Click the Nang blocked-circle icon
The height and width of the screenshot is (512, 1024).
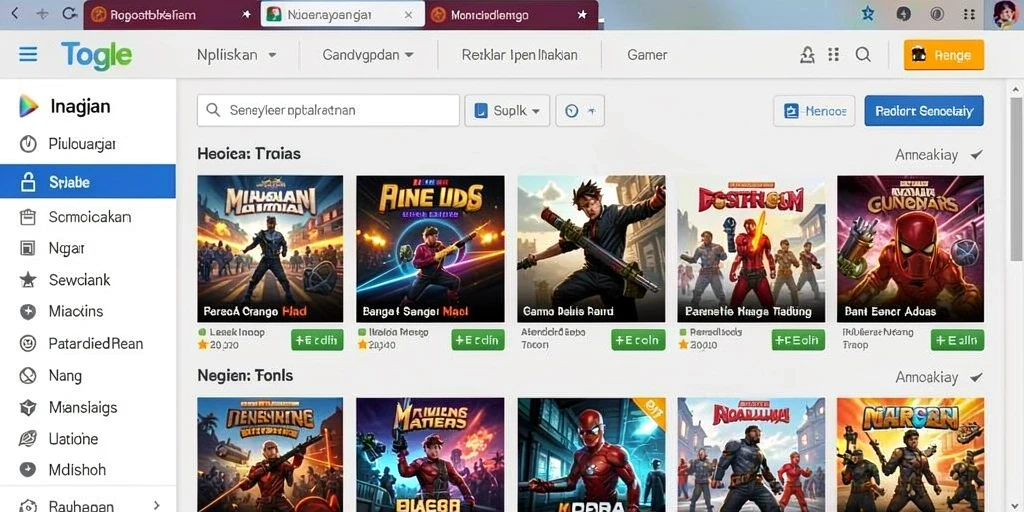click(x=28, y=376)
